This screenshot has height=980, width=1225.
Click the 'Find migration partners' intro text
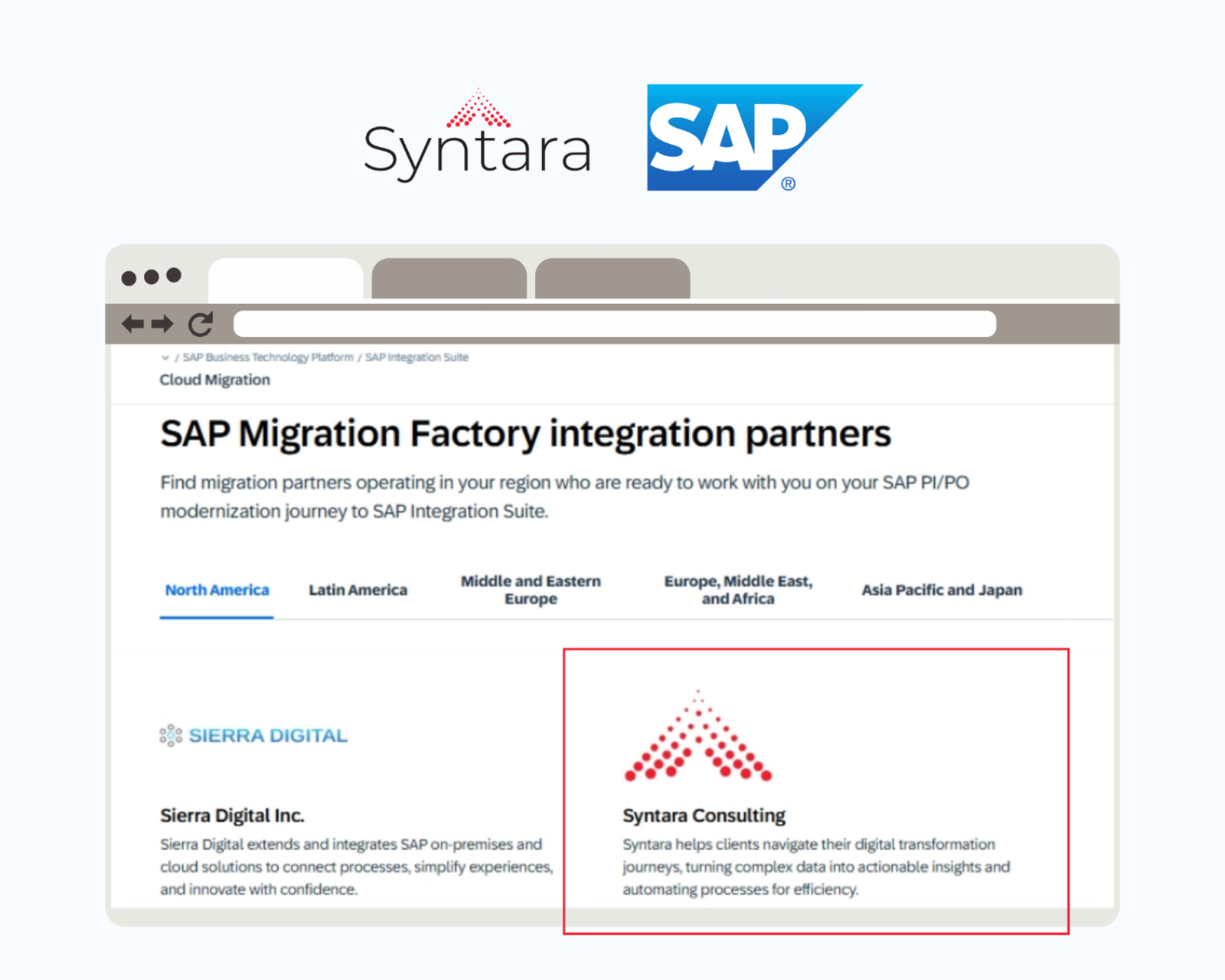565,497
